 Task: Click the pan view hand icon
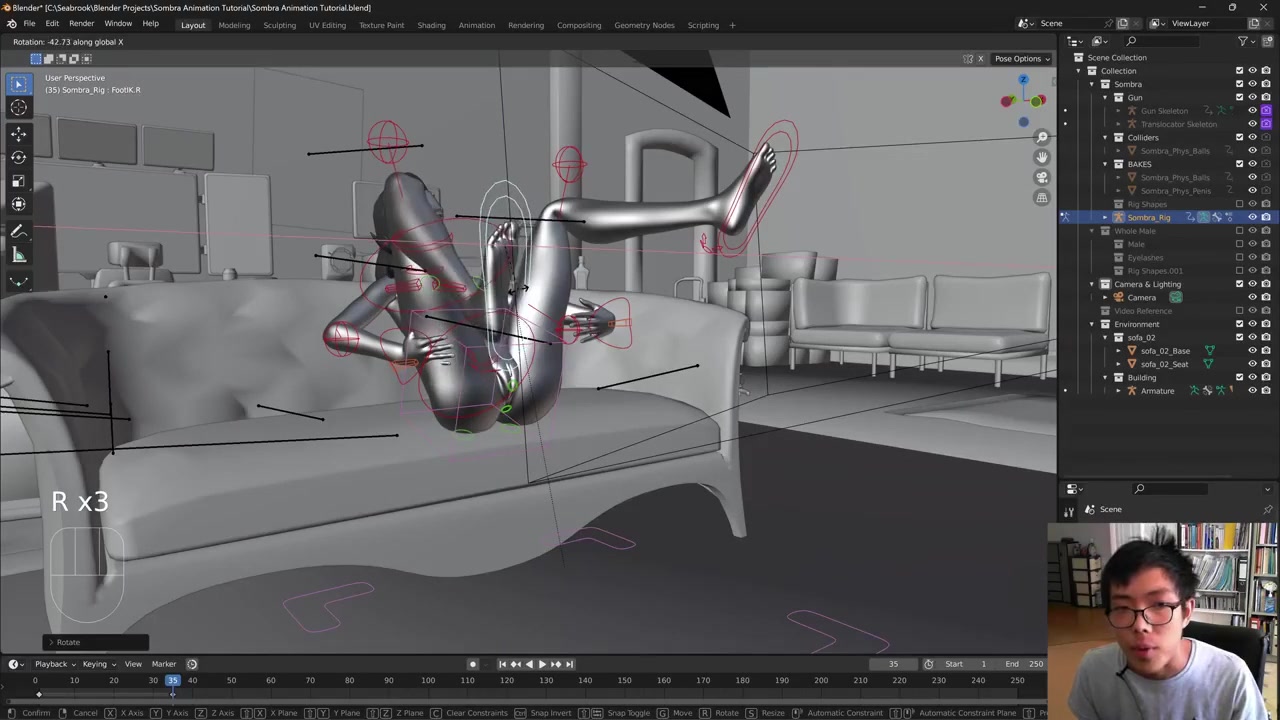[x=1042, y=157]
